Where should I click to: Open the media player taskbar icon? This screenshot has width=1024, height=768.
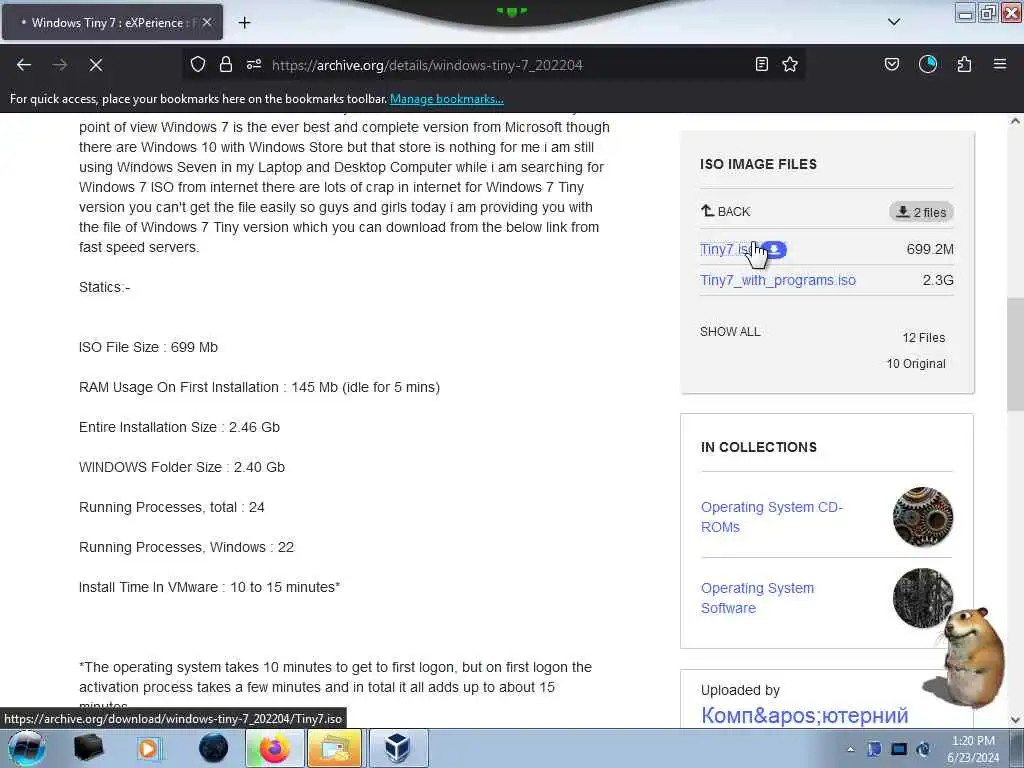(148, 748)
